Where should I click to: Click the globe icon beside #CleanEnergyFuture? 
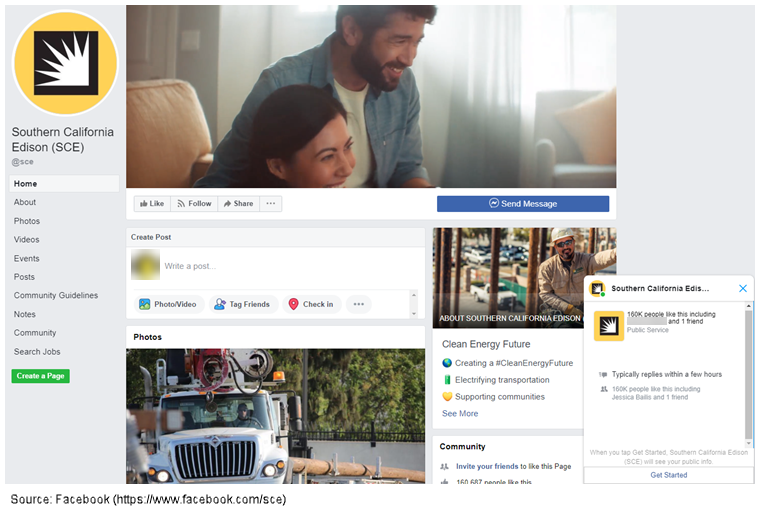[x=447, y=363]
